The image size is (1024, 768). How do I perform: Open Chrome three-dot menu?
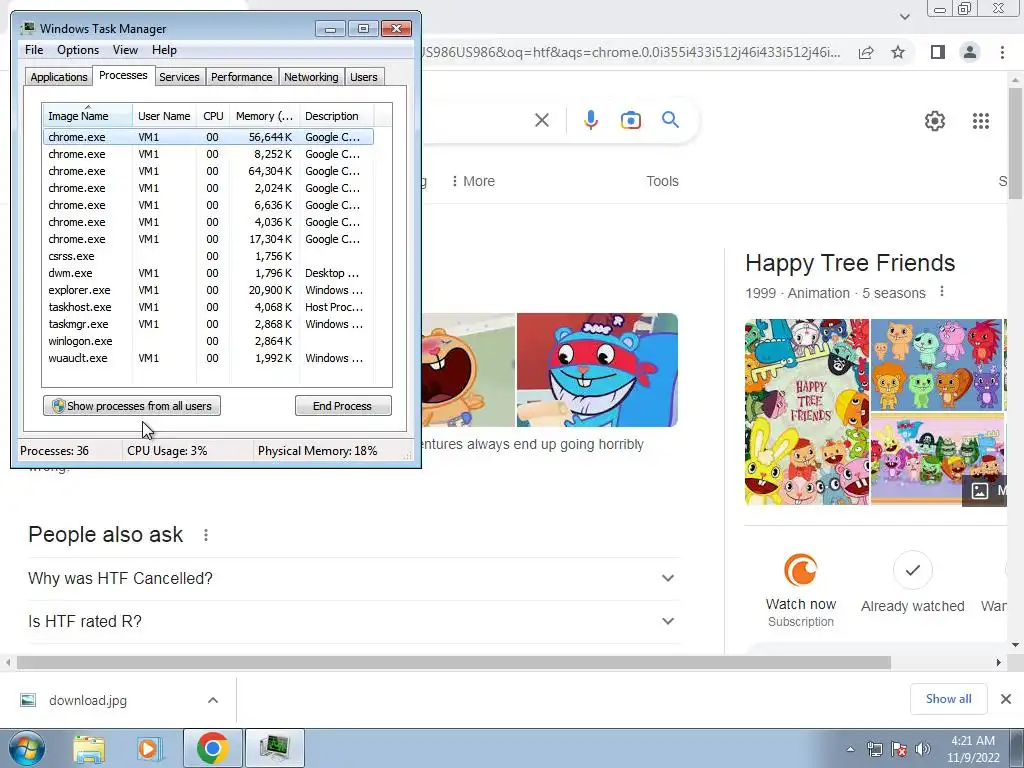coord(1002,52)
